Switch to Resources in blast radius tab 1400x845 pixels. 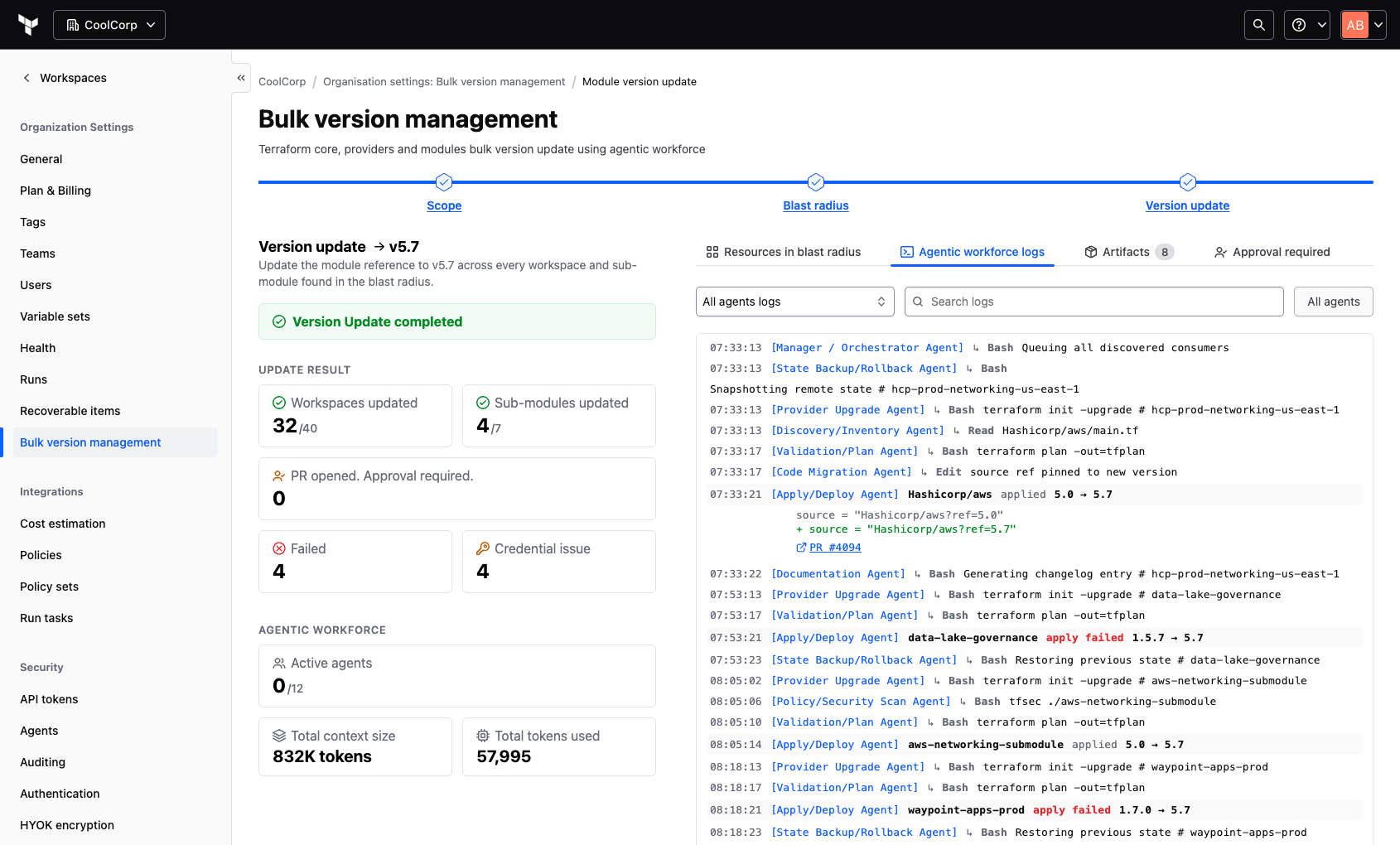click(783, 252)
